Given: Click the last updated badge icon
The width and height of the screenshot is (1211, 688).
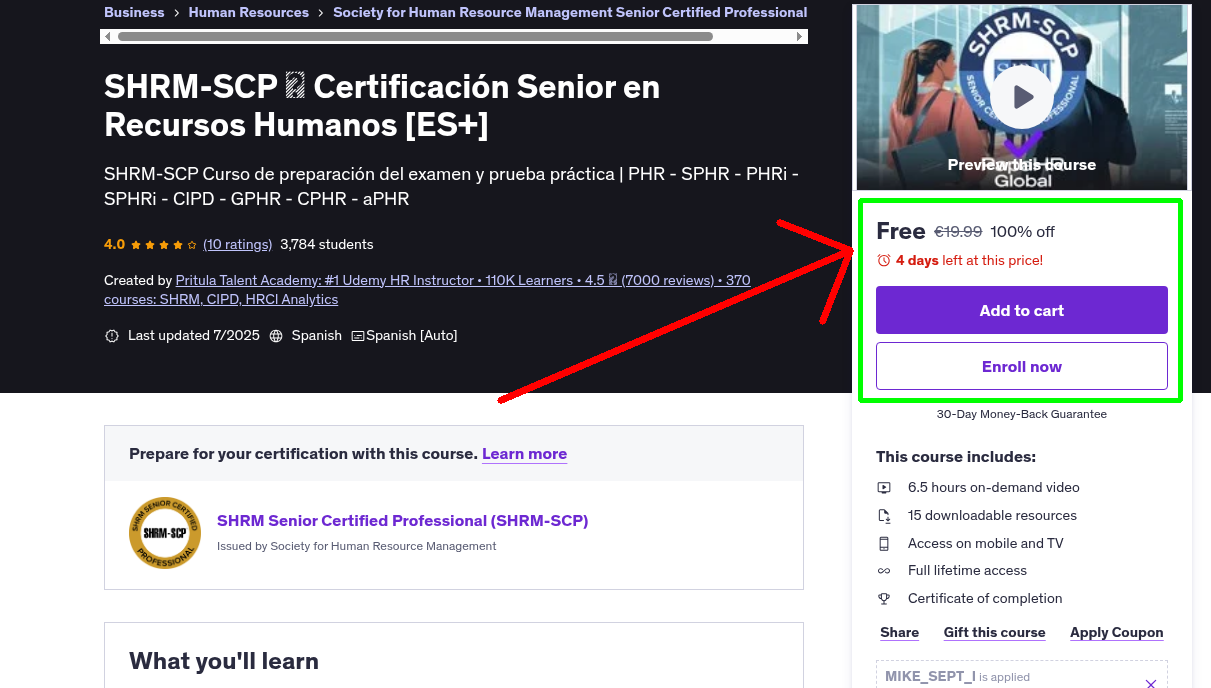Looking at the screenshot, I should pyautogui.click(x=112, y=336).
